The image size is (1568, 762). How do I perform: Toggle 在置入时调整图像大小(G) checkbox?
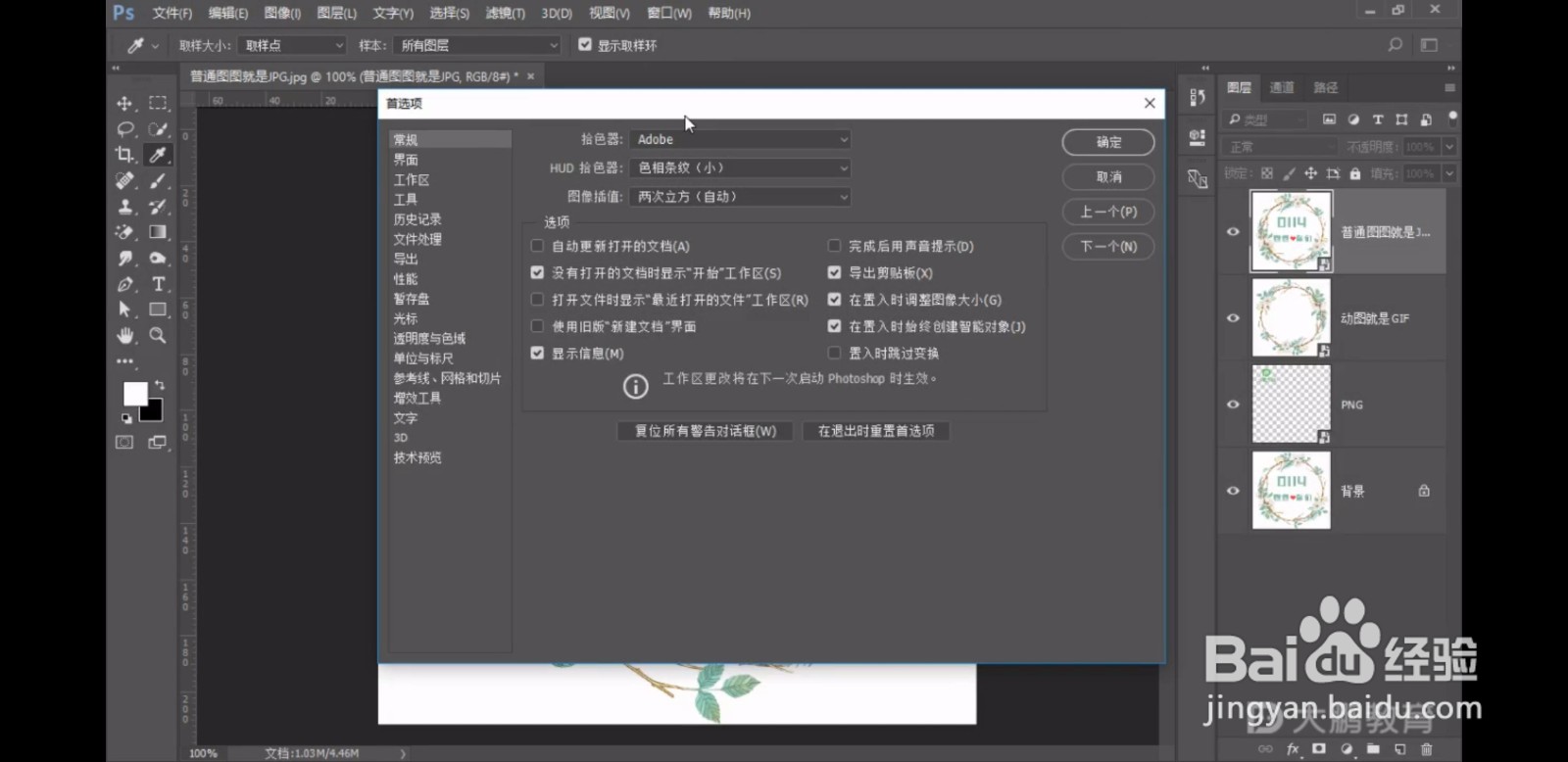pyautogui.click(x=834, y=300)
